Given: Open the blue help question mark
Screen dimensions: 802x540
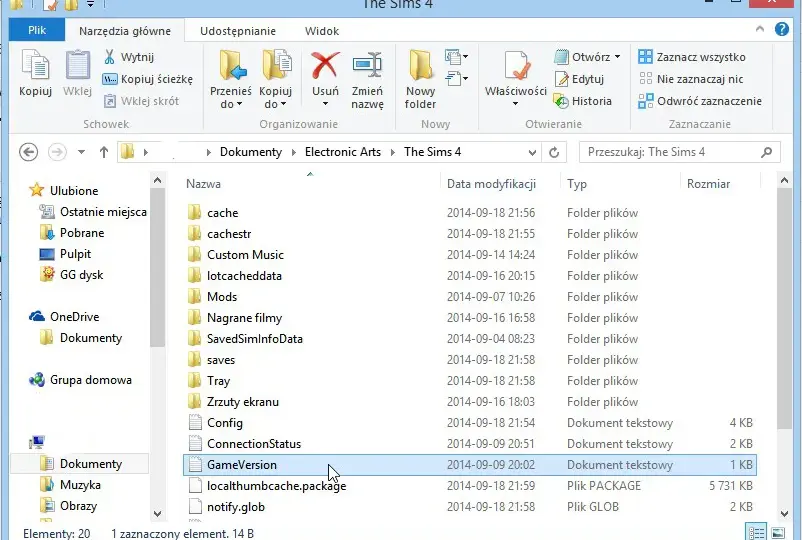Looking at the screenshot, I should click(782, 29).
